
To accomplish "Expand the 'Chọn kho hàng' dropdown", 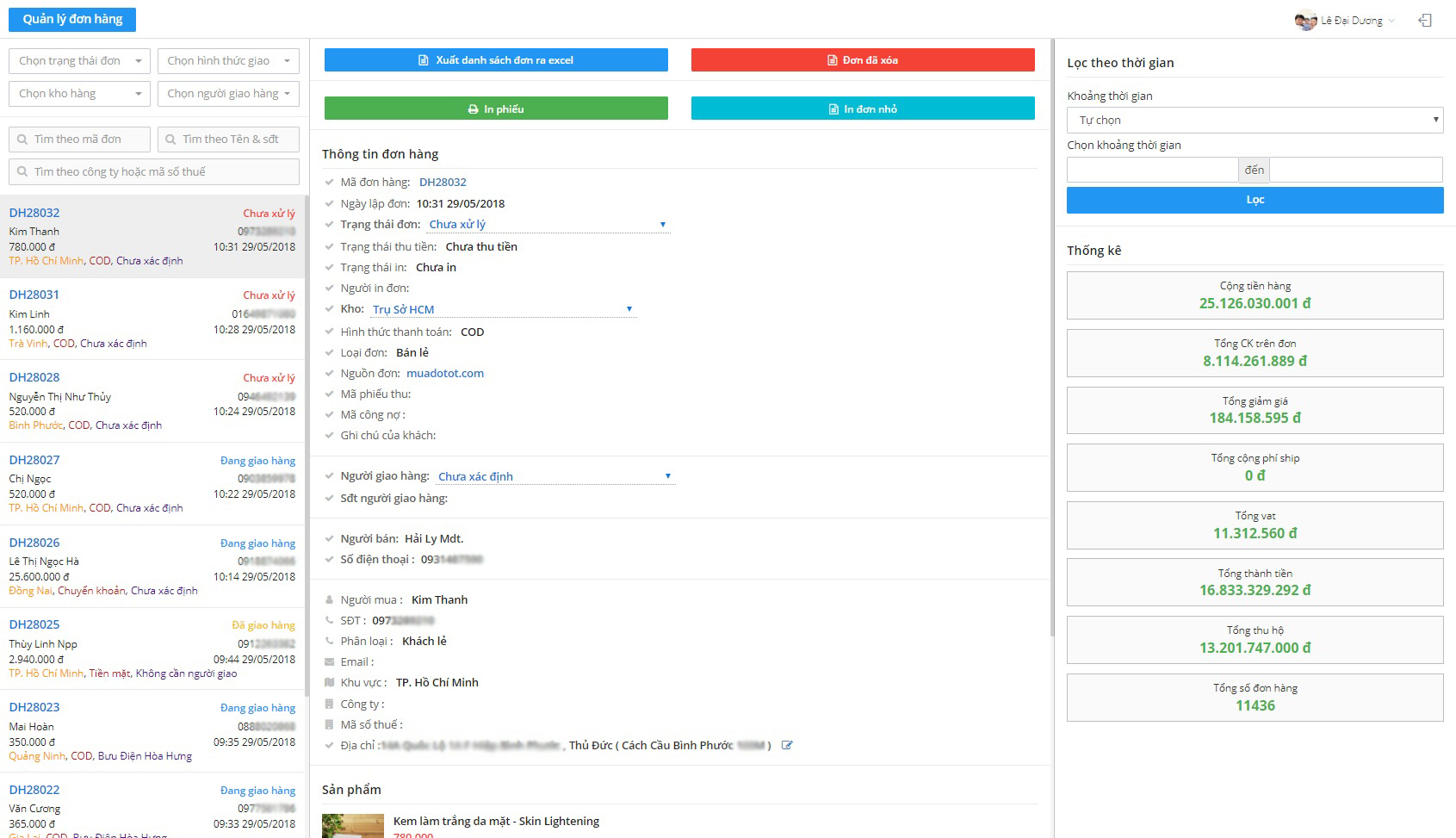I will [x=80, y=94].
